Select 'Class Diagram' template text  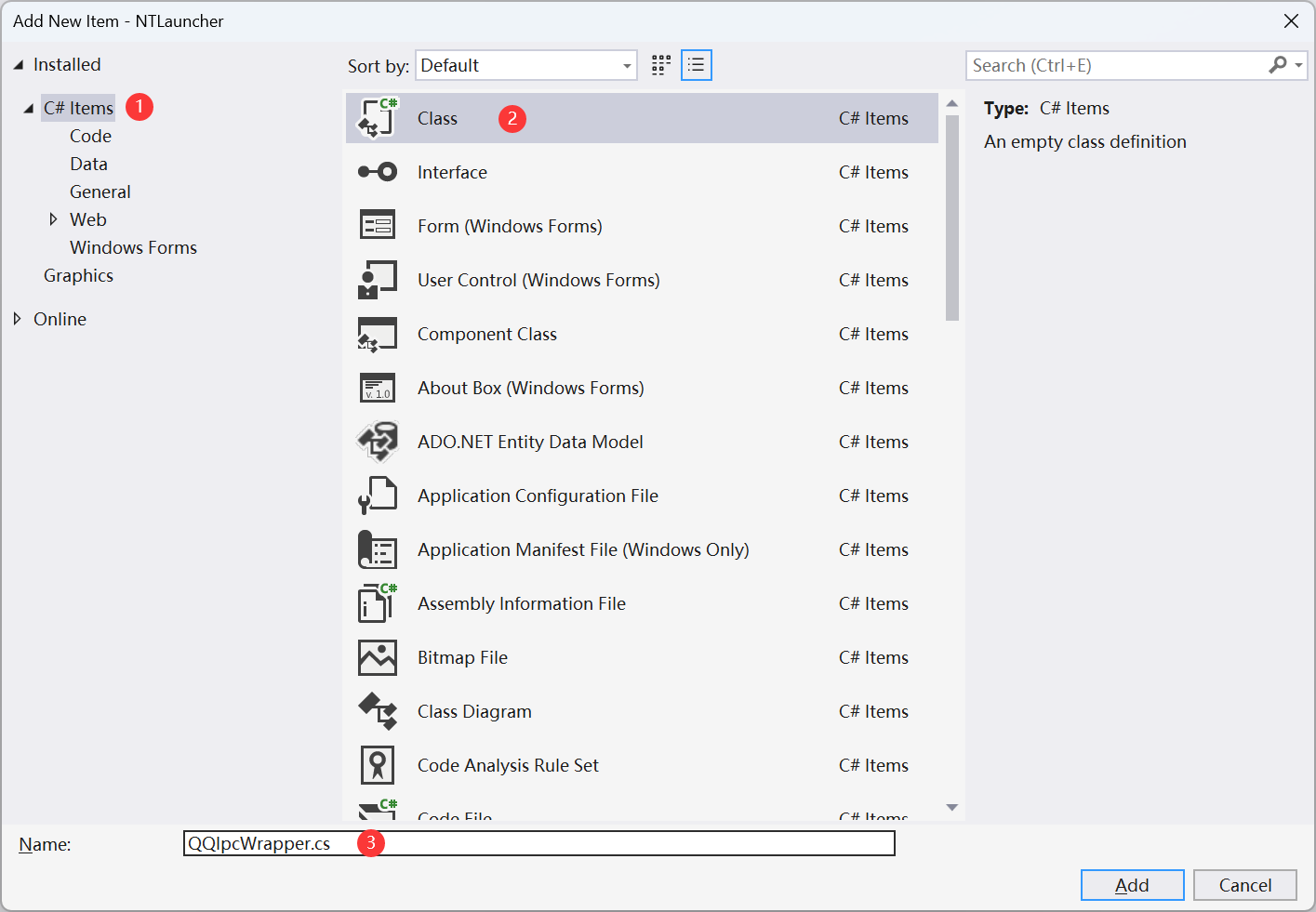[x=474, y=711]
